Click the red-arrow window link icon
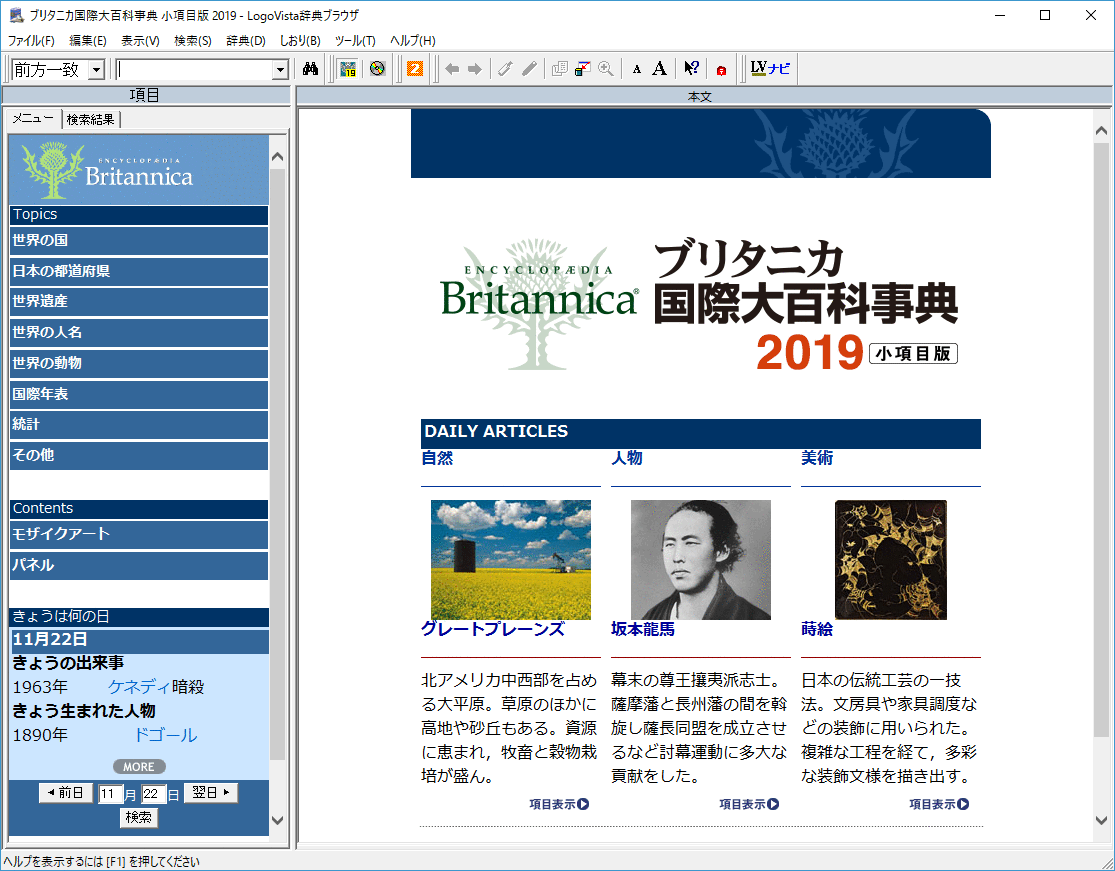The width and height of the screenshot is (1115, 871). 582,69
